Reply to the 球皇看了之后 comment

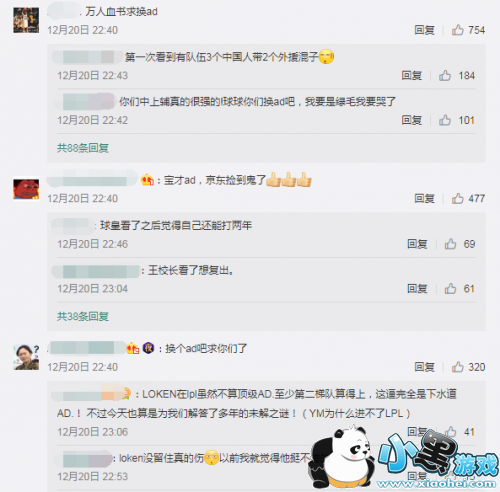click(417, 244)
